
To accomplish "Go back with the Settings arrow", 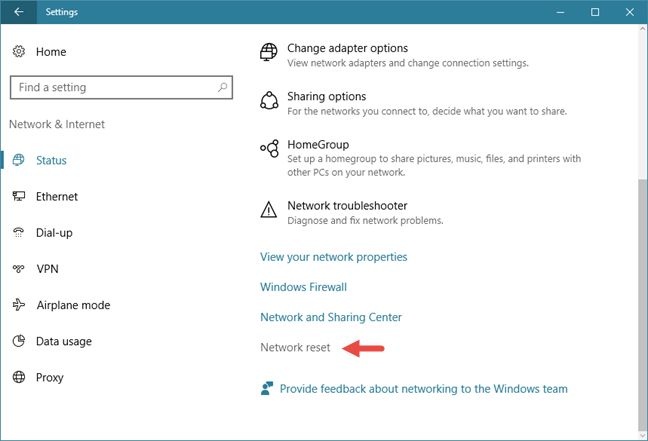I will tap(19, 12).
